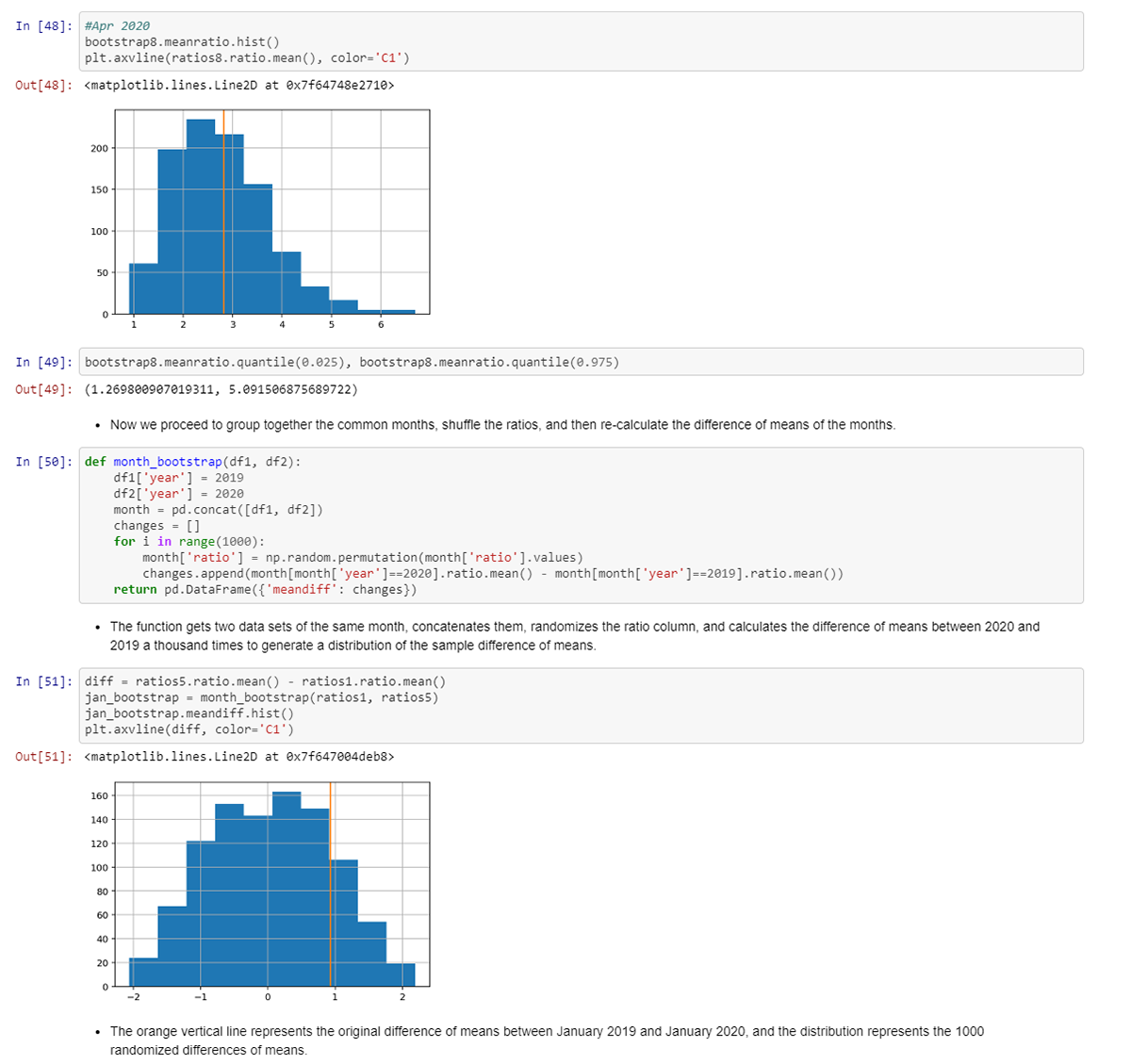Click the jan_bootstrap meandiff histogram plot
Image resolution: width=1131 pixels, height=1064 pixels.
[x=258, y=892]
